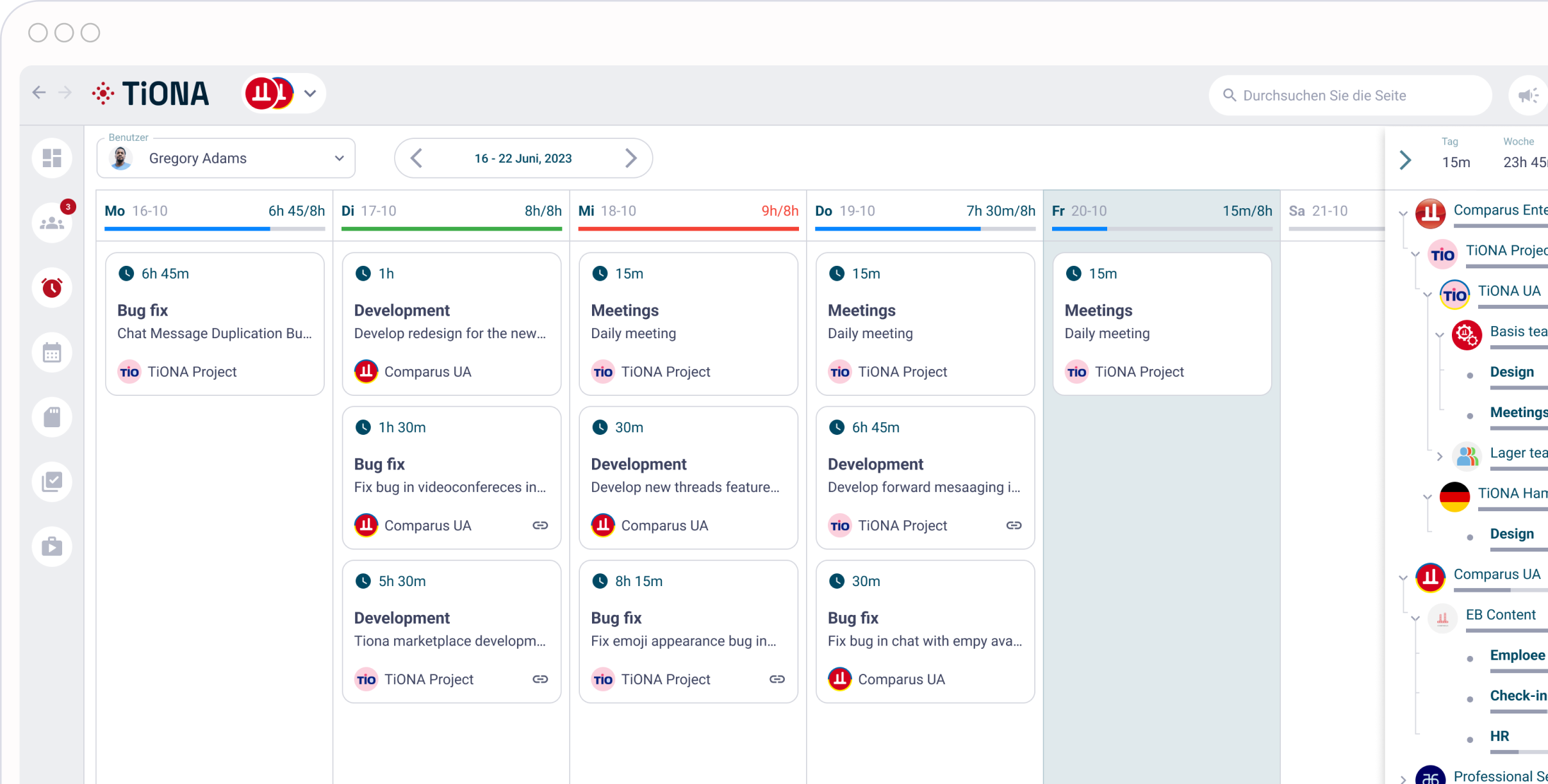Select the red alarm clock time tracking icon

pos(52,288)
